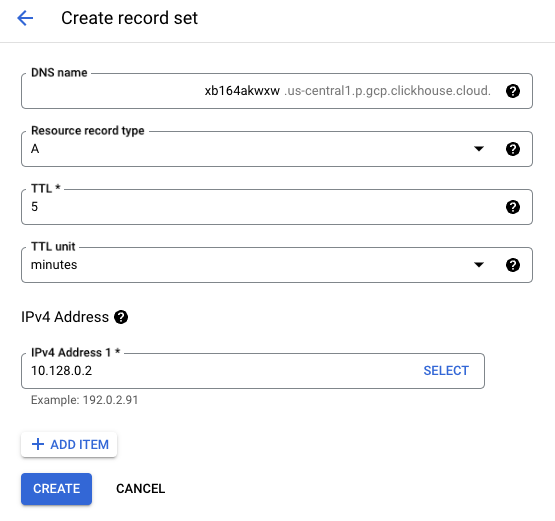Open help icon for TTL unit

[x=513, y=265]
